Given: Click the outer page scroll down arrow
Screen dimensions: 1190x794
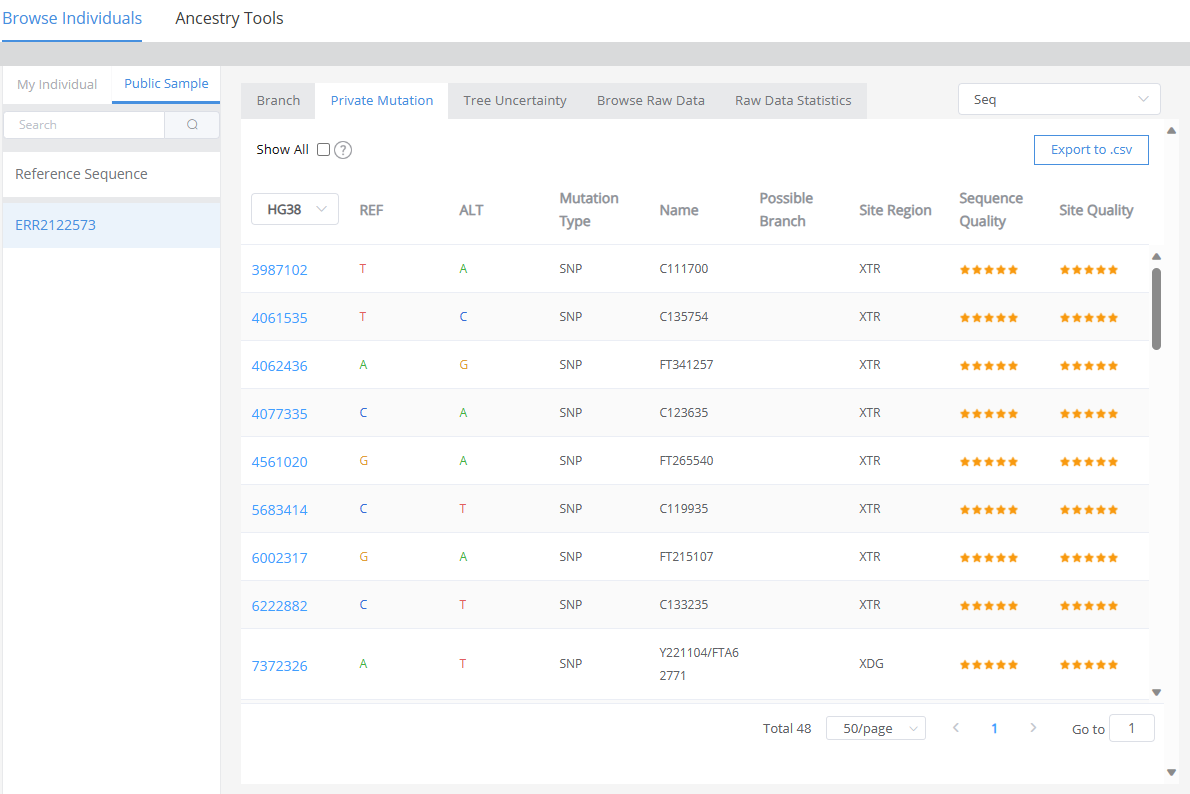Looking at the screenshot, I should 1172,772.
